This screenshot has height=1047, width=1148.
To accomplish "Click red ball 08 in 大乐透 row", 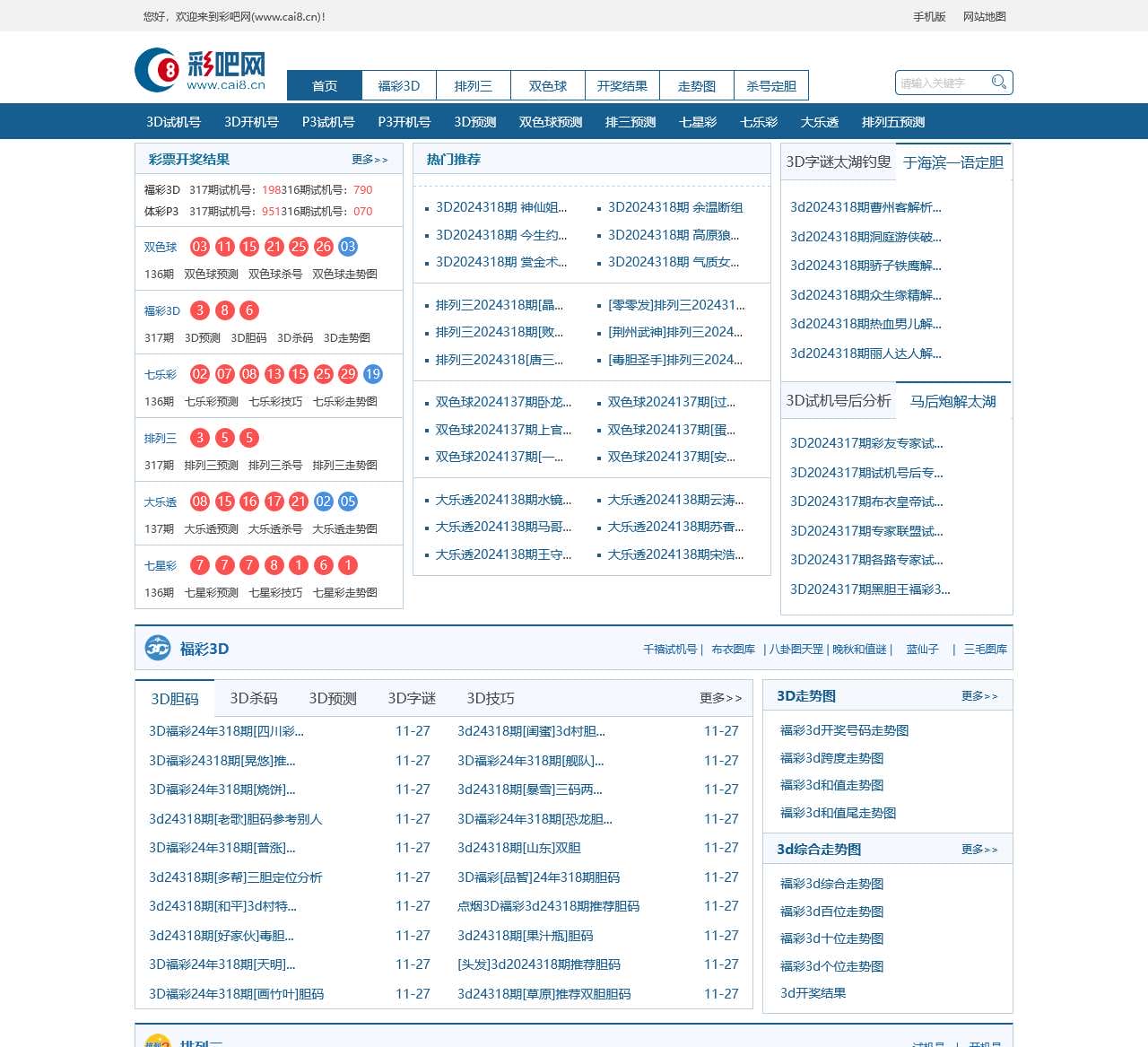I will coord(200,502).
